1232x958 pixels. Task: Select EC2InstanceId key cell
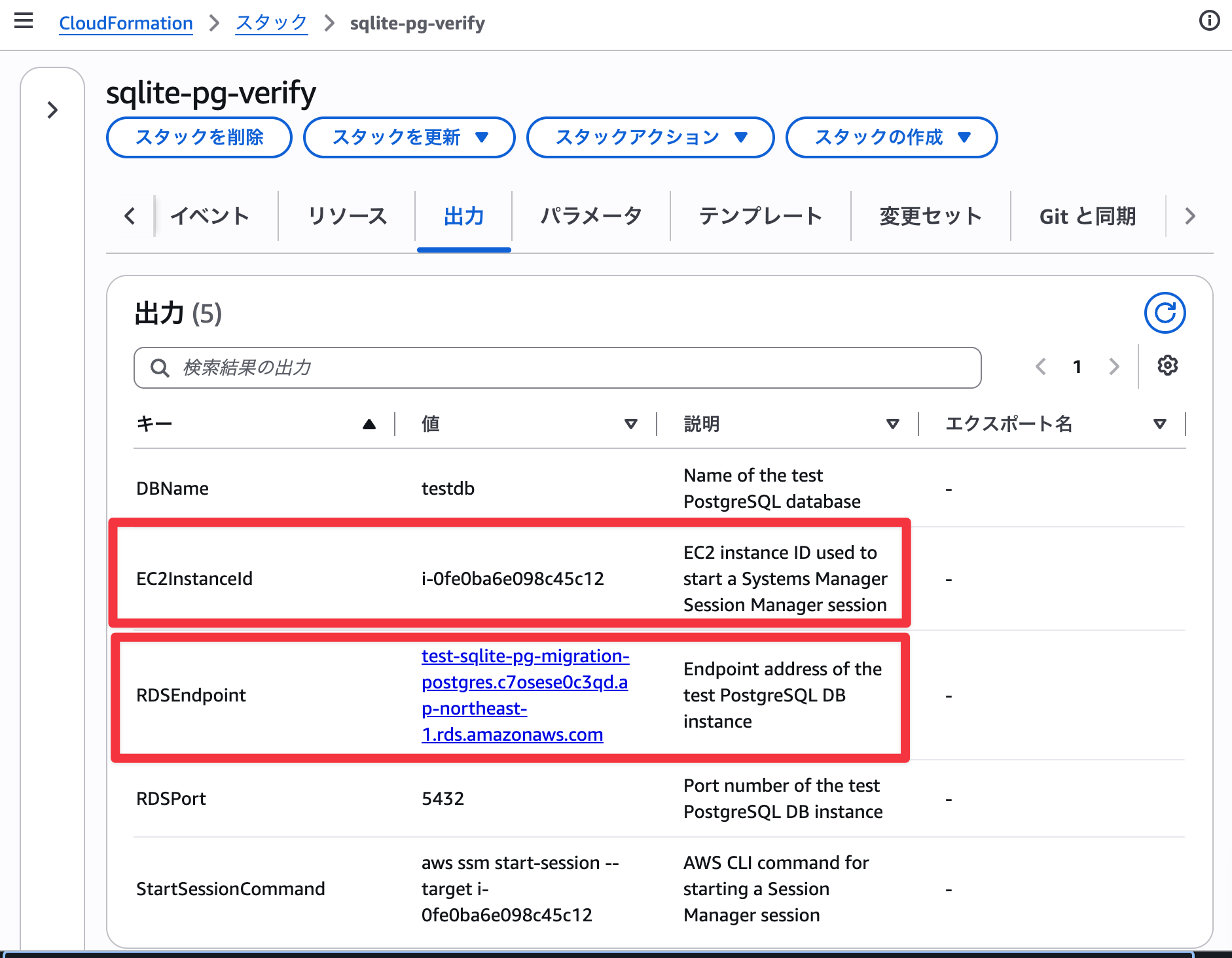click(194, 578)
